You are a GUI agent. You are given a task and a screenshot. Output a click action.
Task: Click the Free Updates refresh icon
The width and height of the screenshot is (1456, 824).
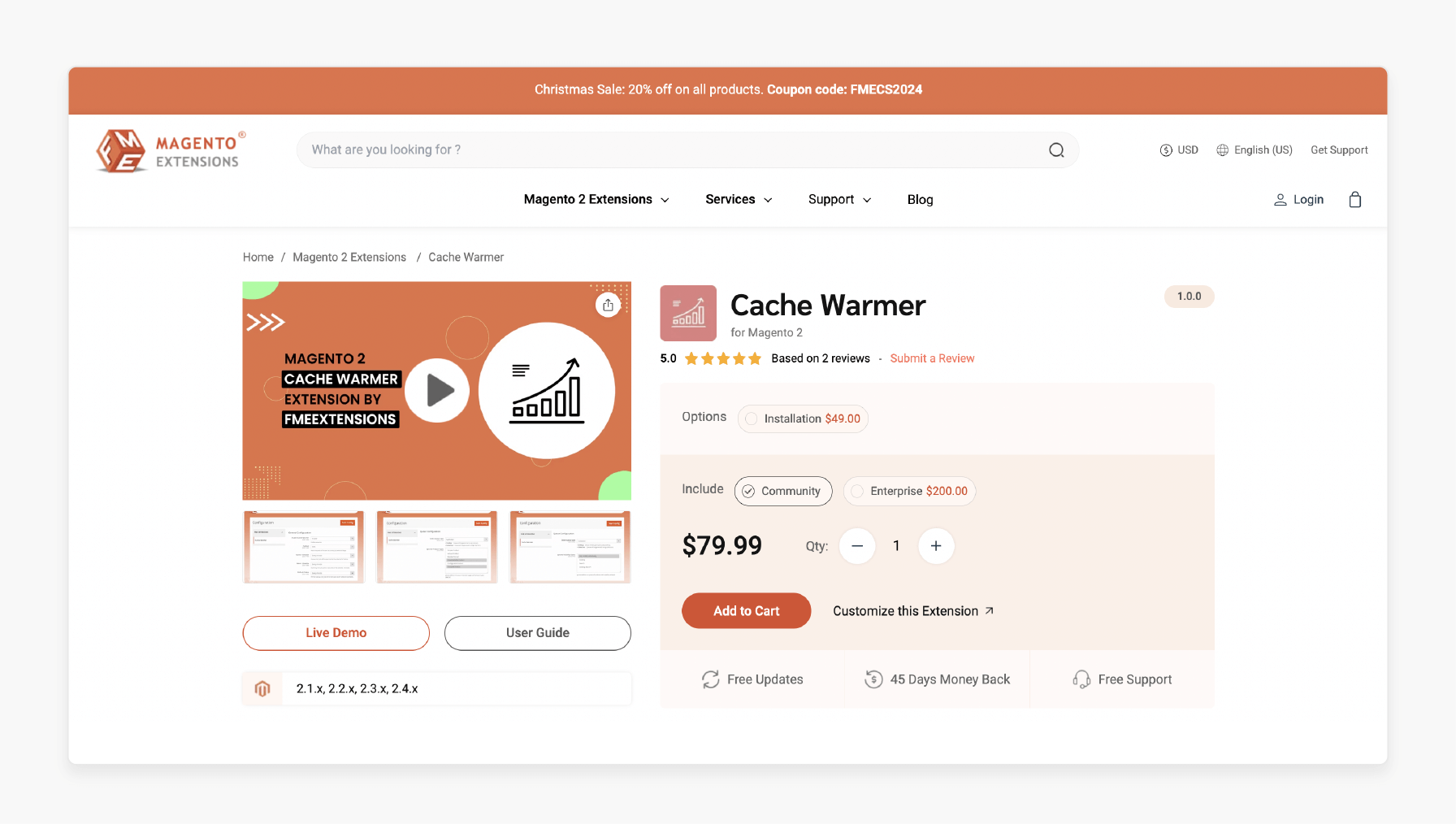711,679
